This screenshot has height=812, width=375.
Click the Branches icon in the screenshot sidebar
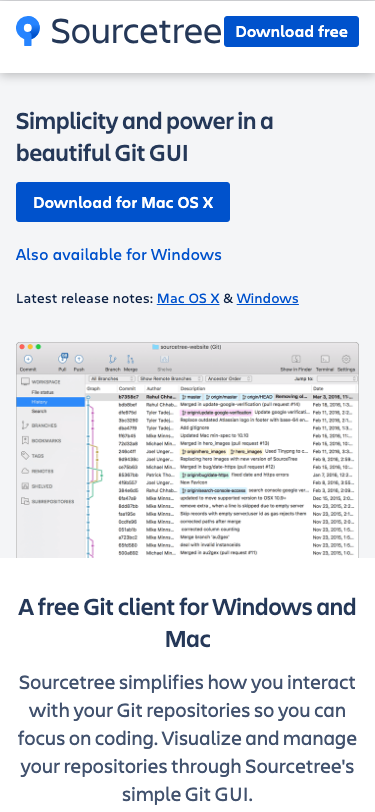25,425
